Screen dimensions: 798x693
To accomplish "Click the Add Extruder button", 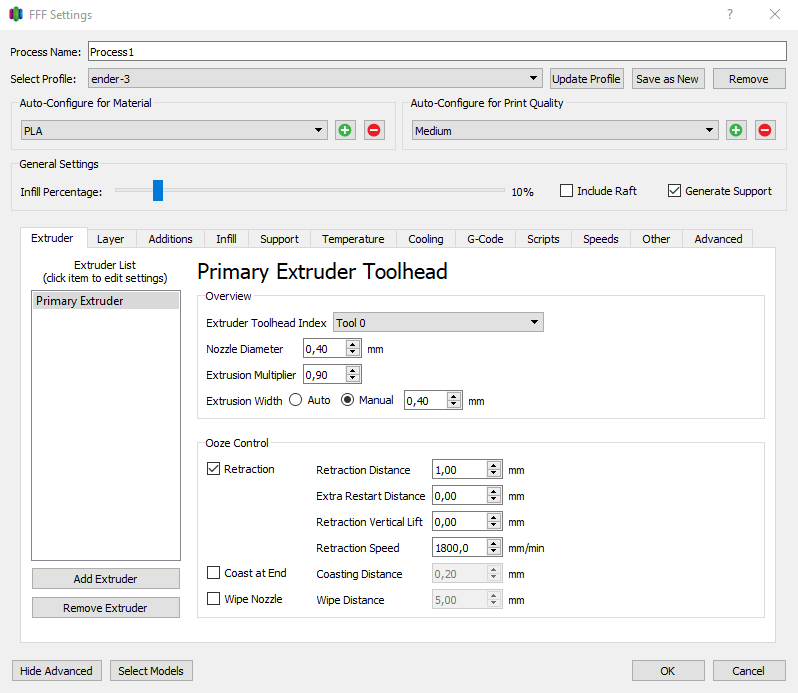I will tap(105, 579).
